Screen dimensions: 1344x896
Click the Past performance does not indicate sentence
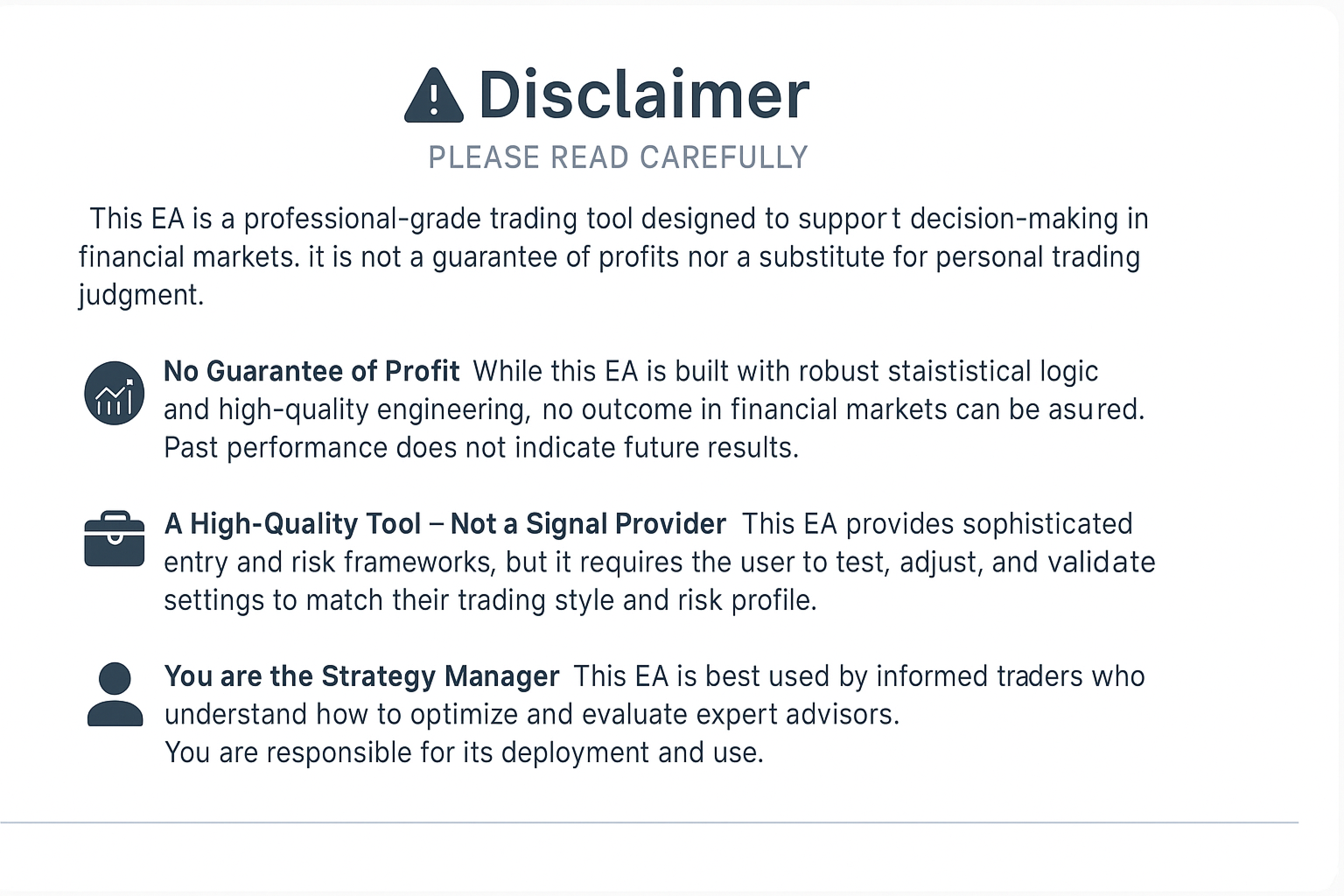point(481,447)
